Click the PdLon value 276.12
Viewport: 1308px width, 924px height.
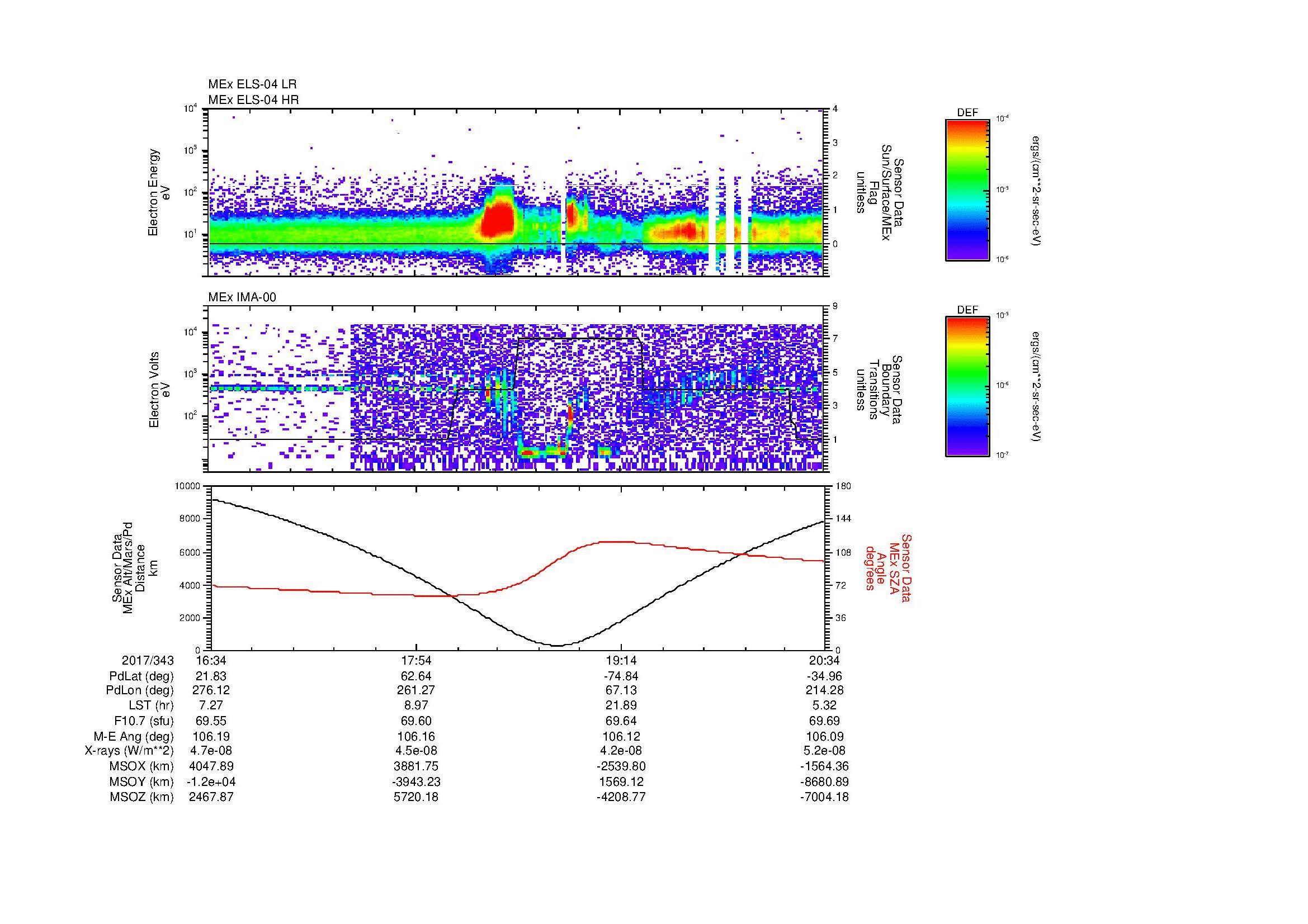coord(211,690)
